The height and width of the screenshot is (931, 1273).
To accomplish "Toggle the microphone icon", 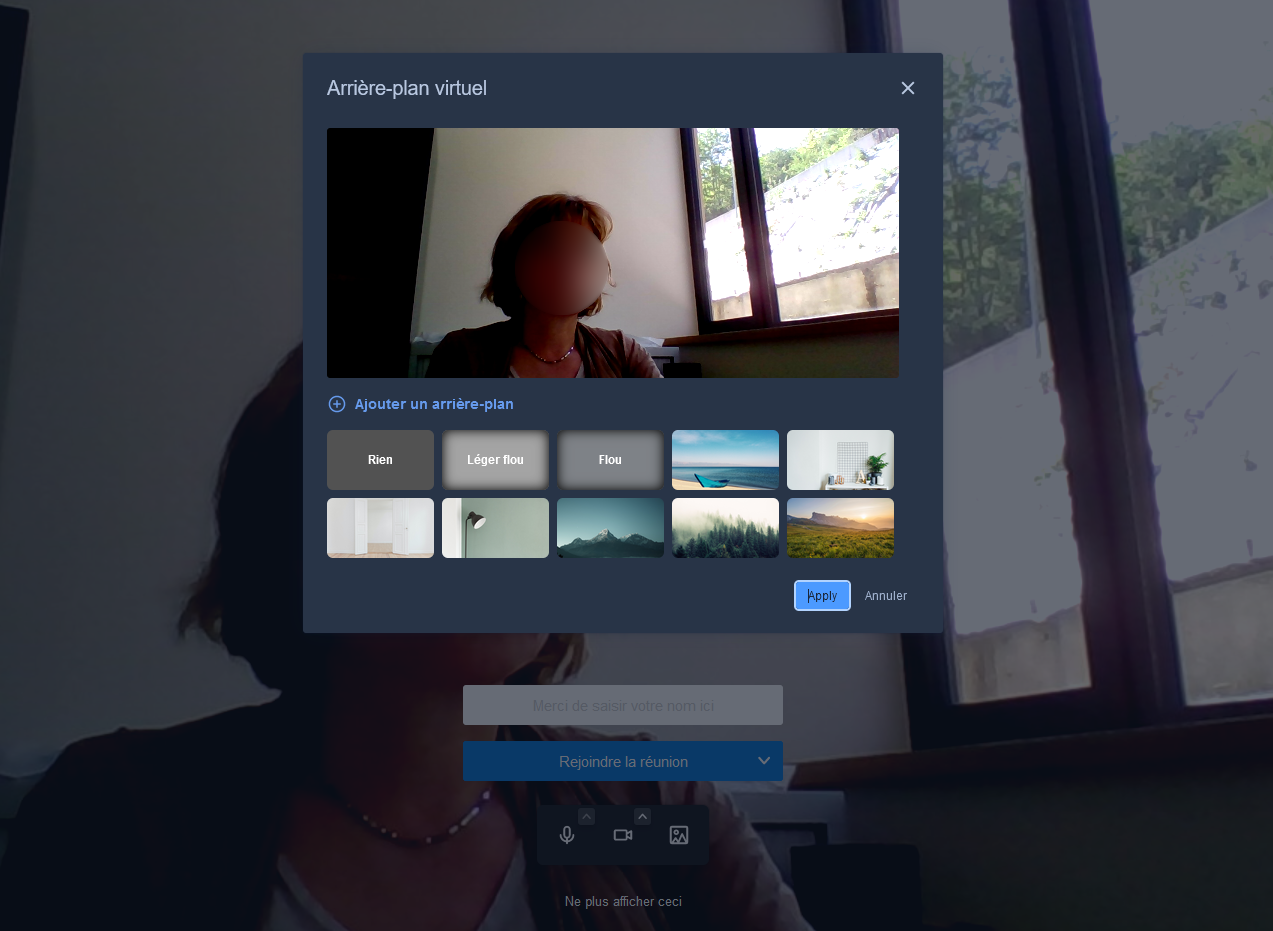I will click(567, 835).
